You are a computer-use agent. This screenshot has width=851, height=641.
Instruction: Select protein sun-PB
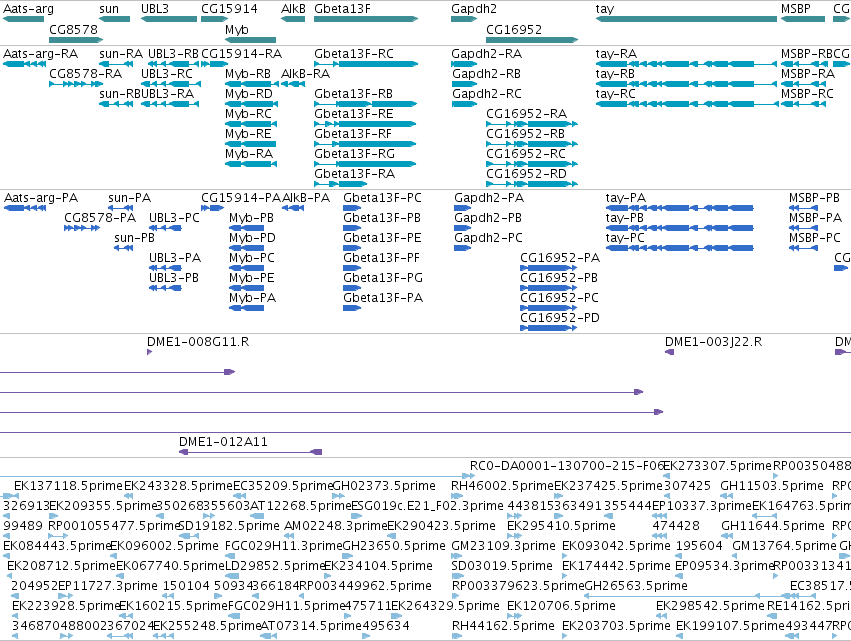tap(124, 248)
